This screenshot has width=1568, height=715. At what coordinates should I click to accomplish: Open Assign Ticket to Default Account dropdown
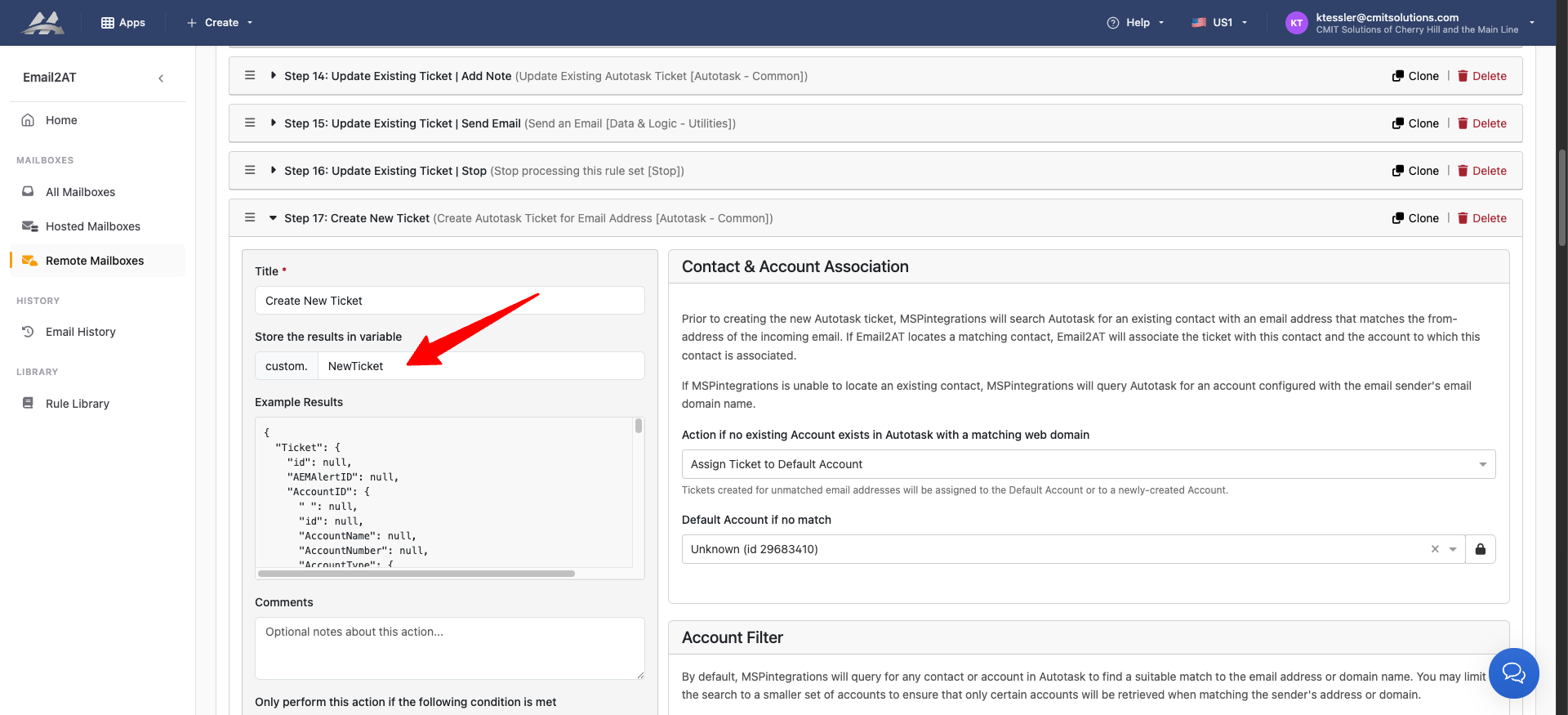click(1088, 464)
